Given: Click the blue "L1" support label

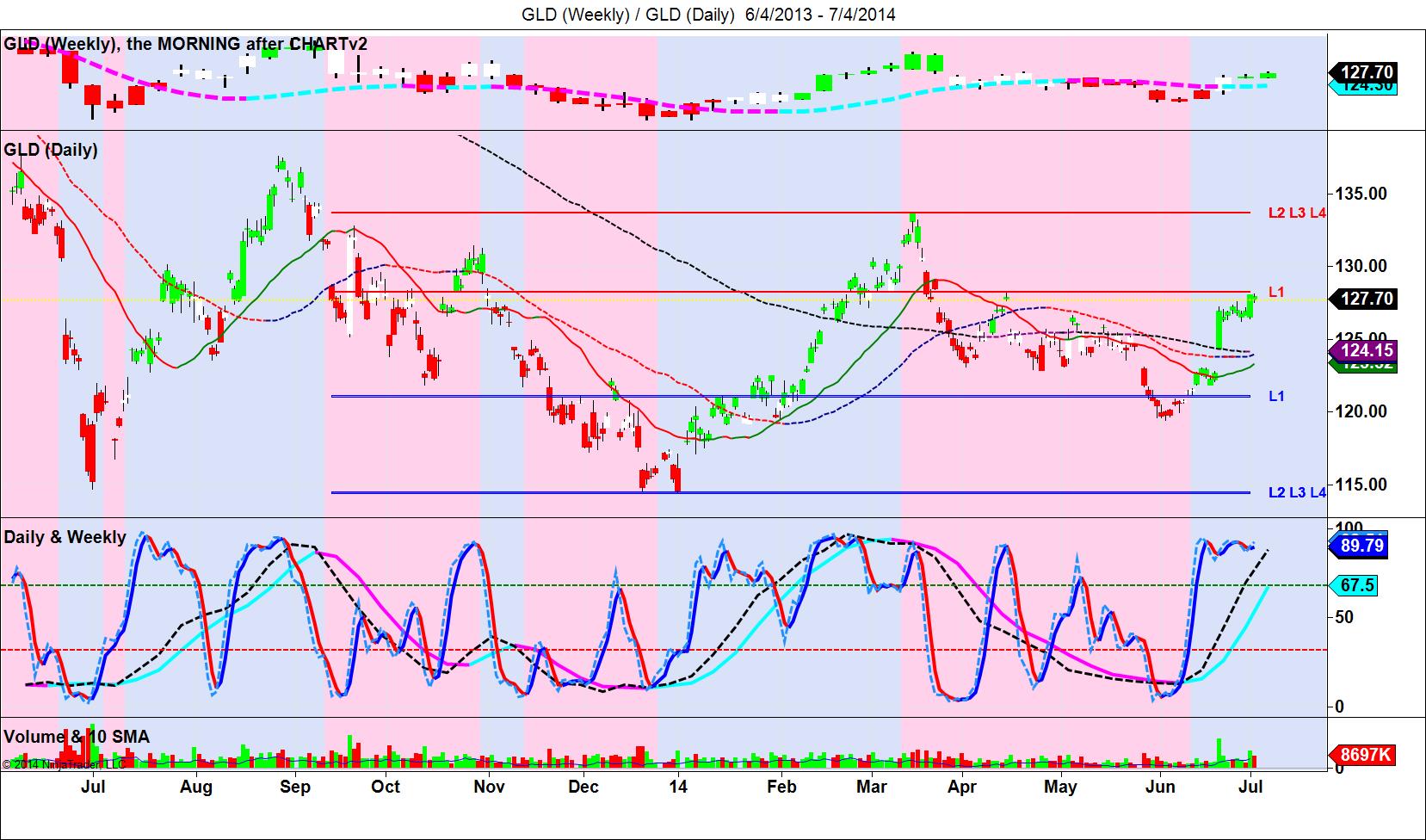Looking at the screenshot, I should coord(1276,396).
